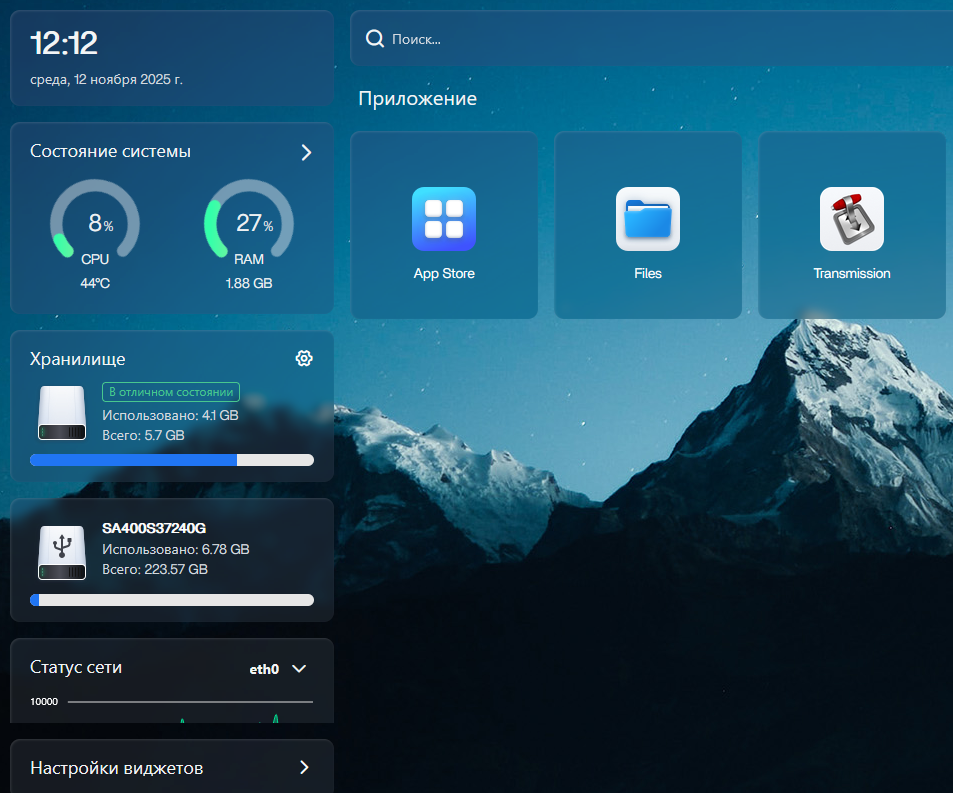Click the 1.88 GB RAM value
This screenshot has height=793, width=953.
click(x=249, y=283)
